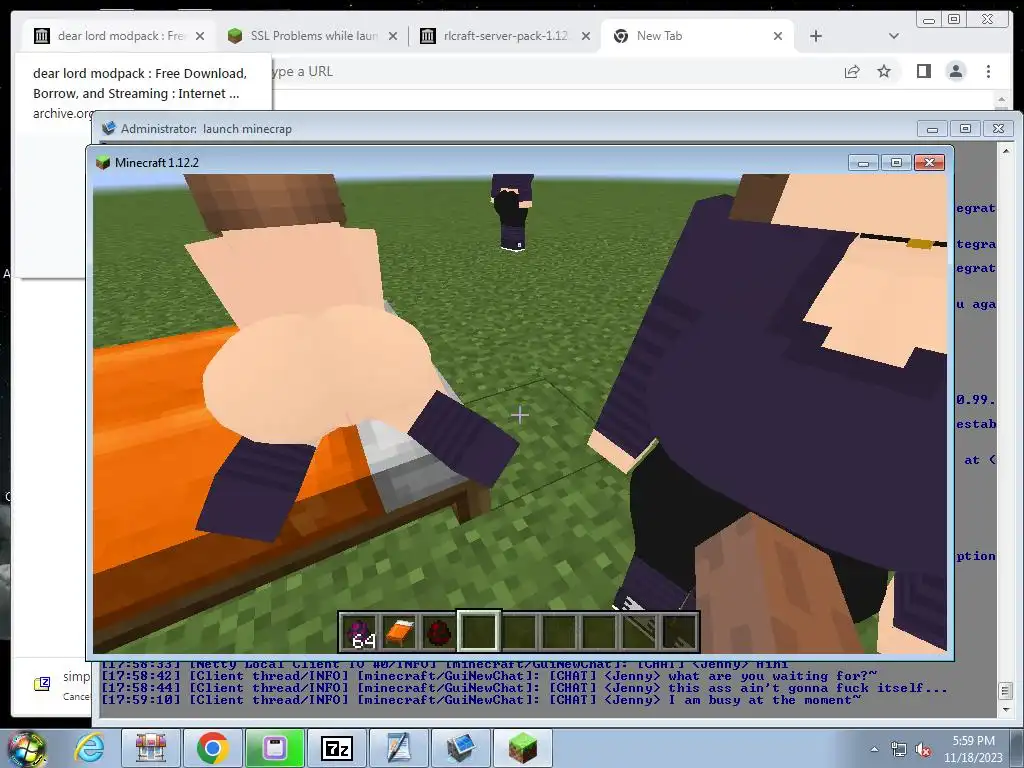
Task: Open 7-Zip from the taskbar
Action: (x=336, y=748)
